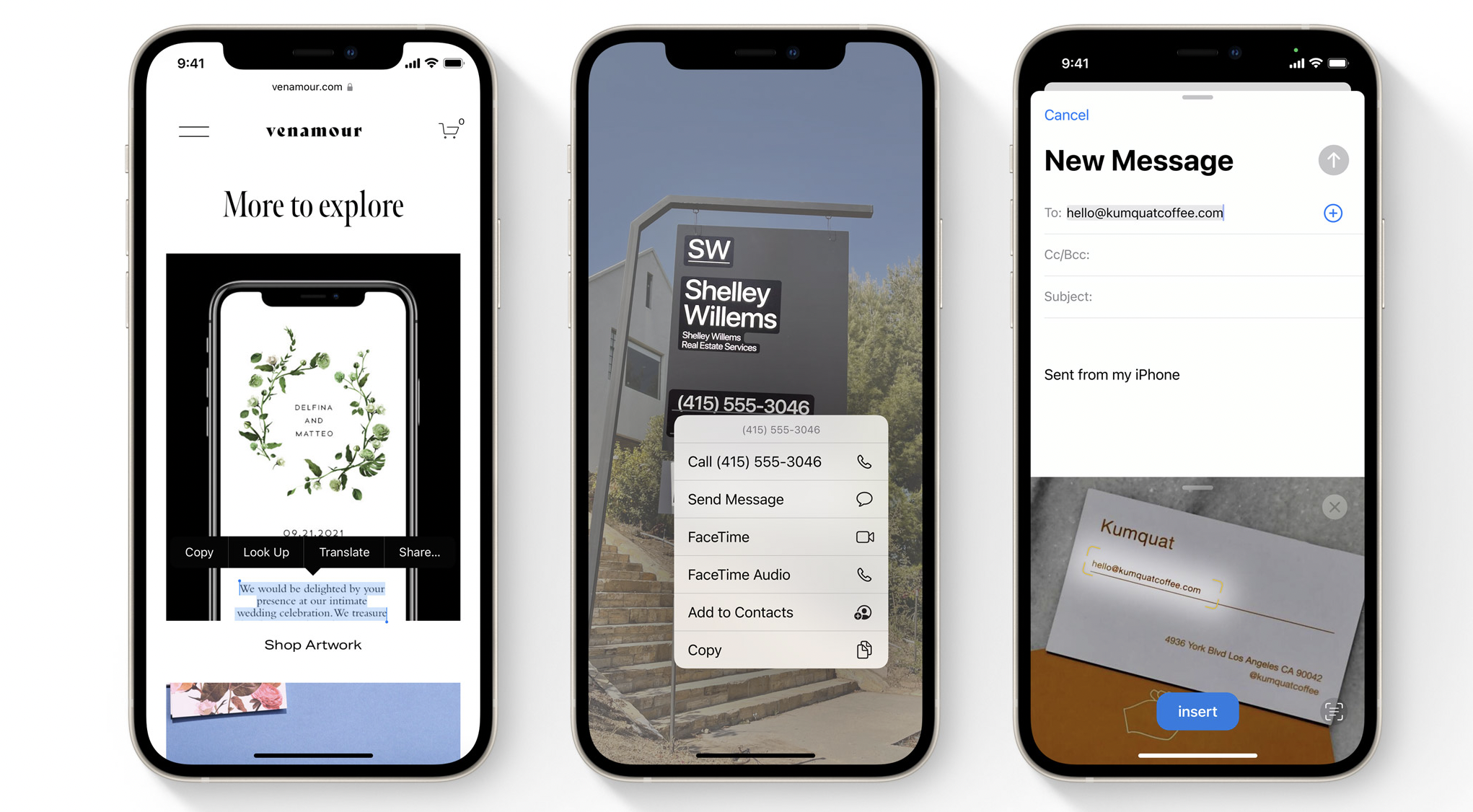Tap the Add to Contacts icon in popup
1473x812 pixels.
(861, 612)
